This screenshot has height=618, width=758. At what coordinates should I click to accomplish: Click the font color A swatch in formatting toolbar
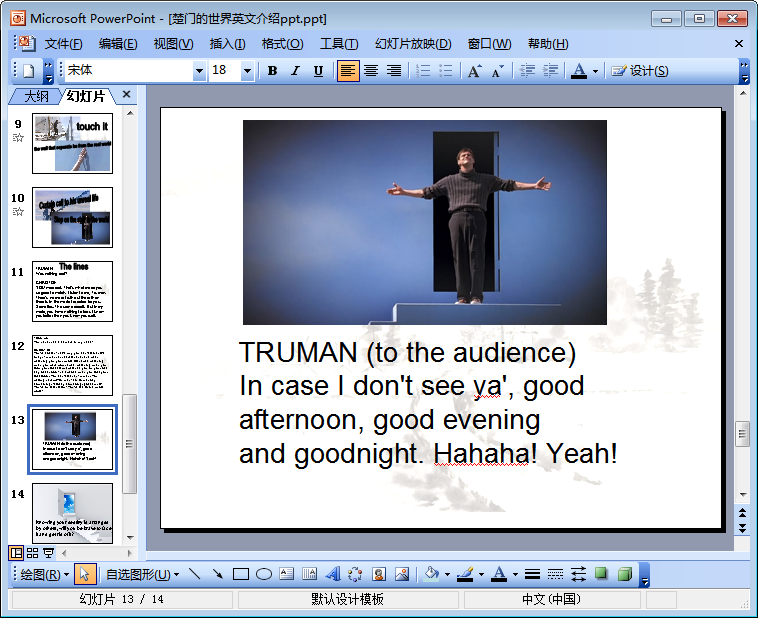click(x=578, y=71)
